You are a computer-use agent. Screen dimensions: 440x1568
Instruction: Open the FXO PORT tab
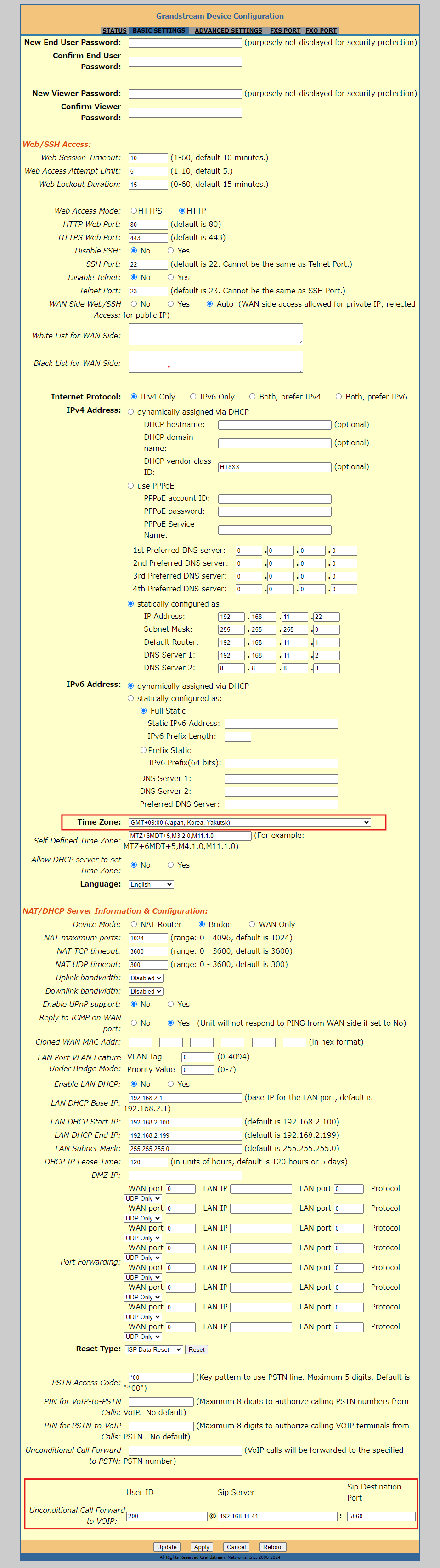[x=321, y=30]
